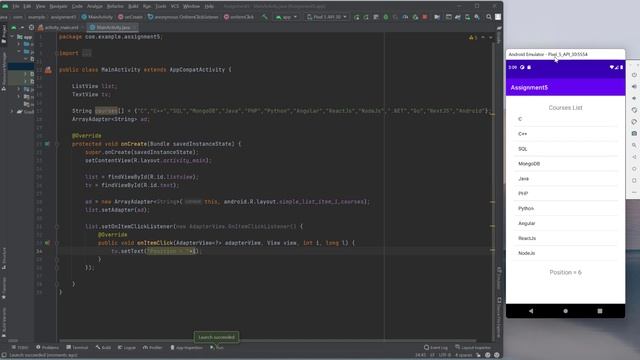
Task: Click the emulator rotate right icon
Action: coord(634,122)
